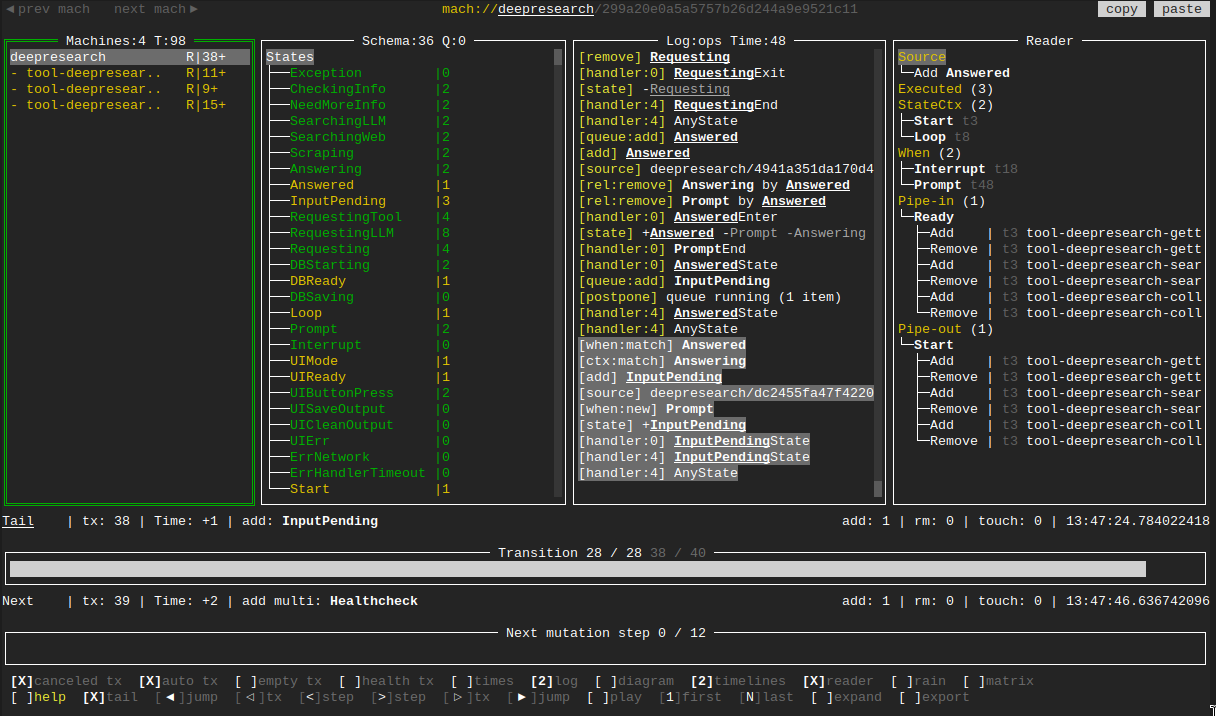This screenshot has height=716, width=1216.
Task: Enable the rain checkbox
Action: tap(918, 681)
